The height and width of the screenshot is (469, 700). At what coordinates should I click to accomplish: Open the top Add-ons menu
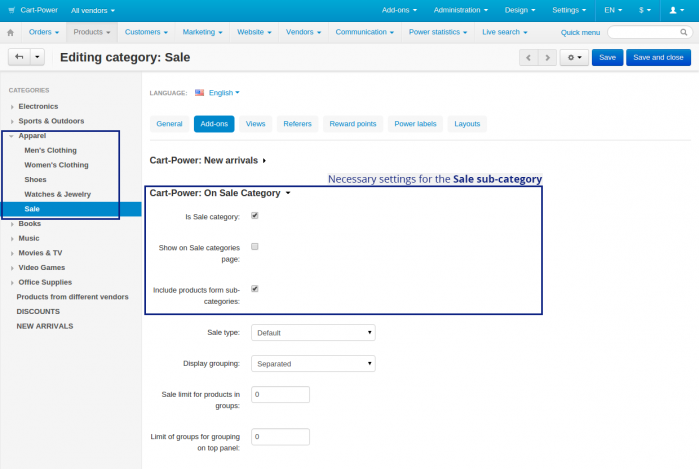[399, 10]
